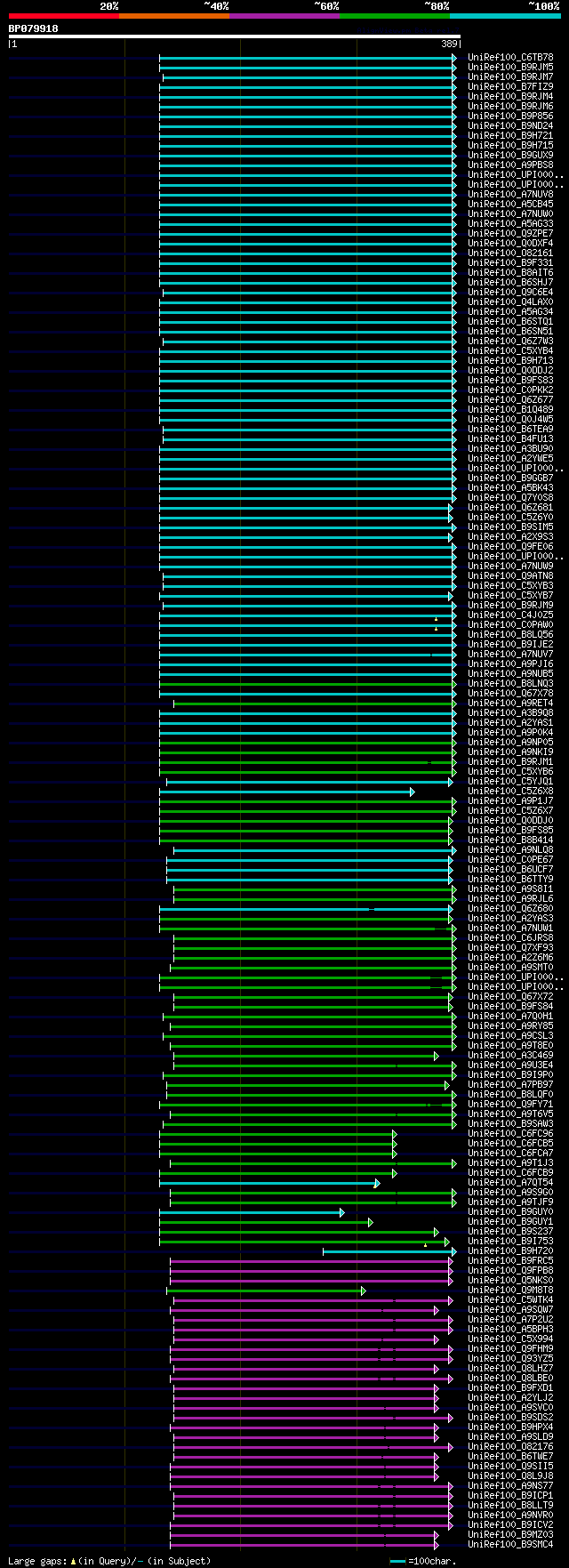
Task: Select label UniRef100_Q6Z7W3
Action: tap(510, 341)
